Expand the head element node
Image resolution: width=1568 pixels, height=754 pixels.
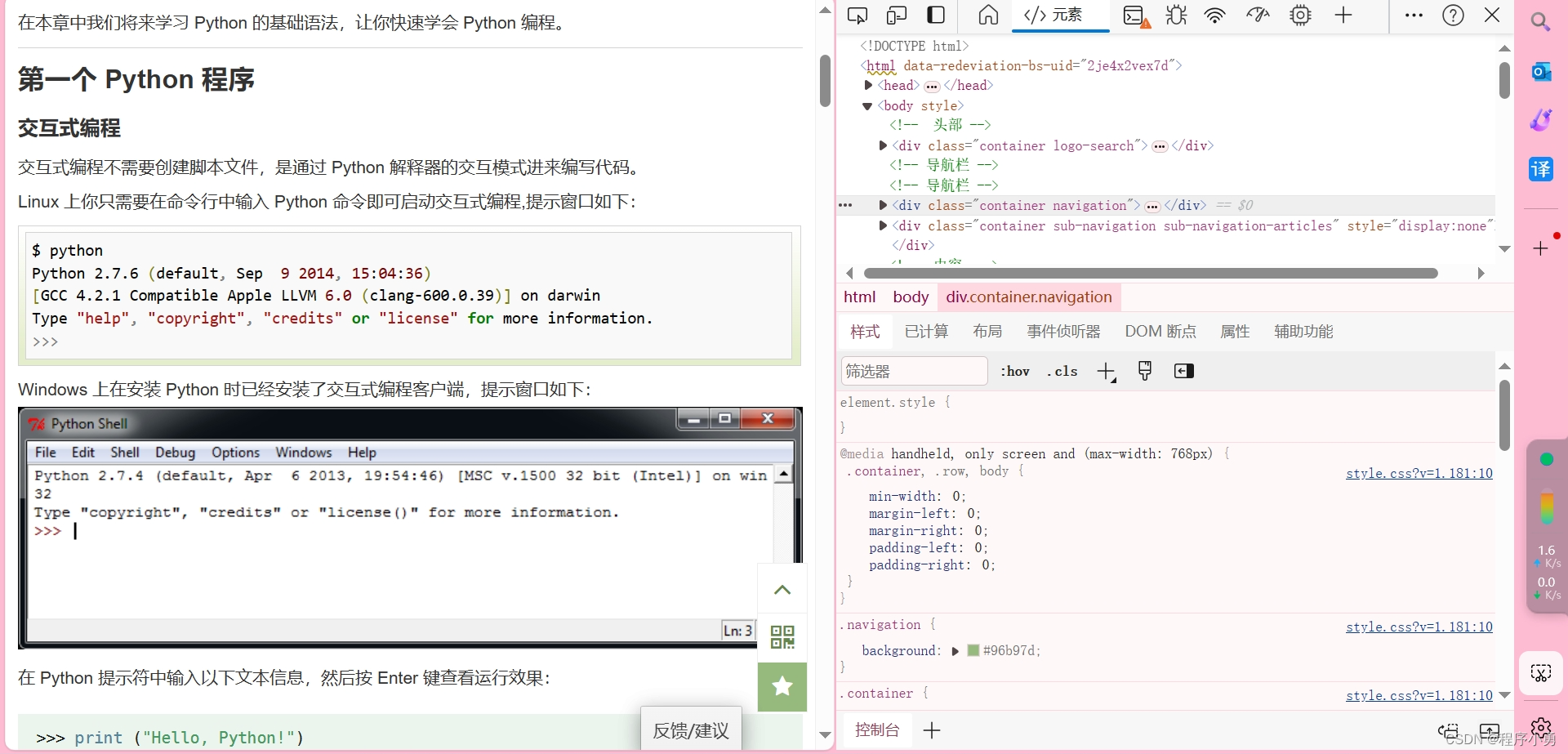(868, 85)
